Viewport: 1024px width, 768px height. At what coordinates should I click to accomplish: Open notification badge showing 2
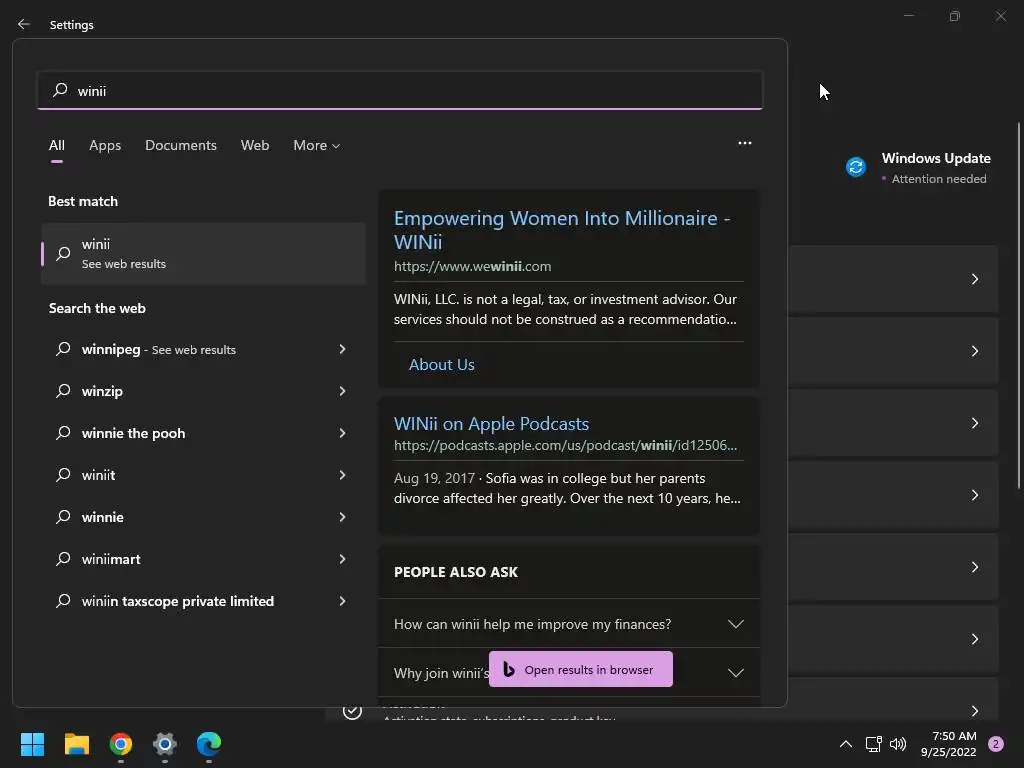(996, 744)
